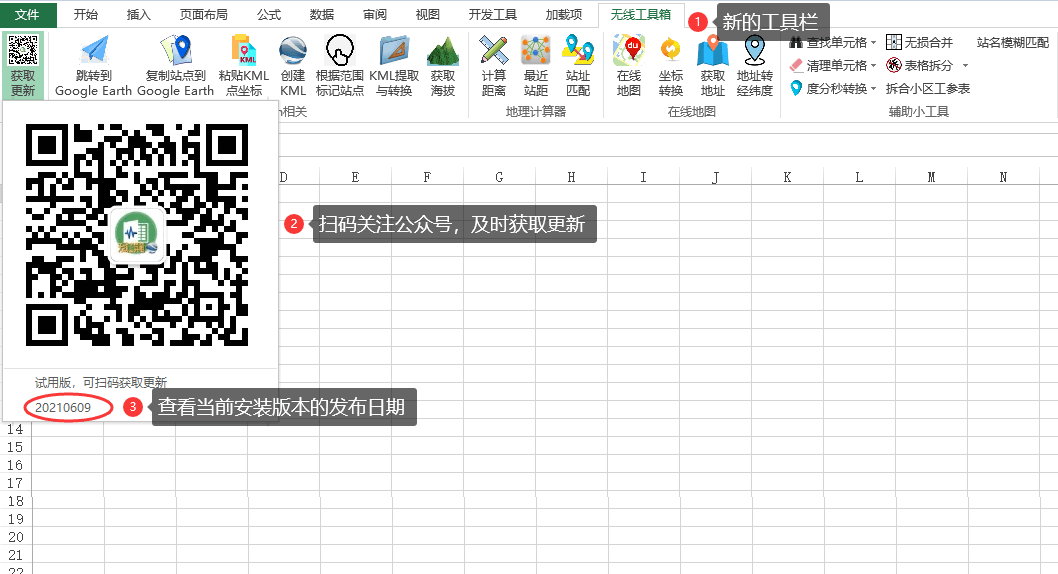The image size is (1058, 574).
Task: Select column header N
Action: coord(1003,177)
